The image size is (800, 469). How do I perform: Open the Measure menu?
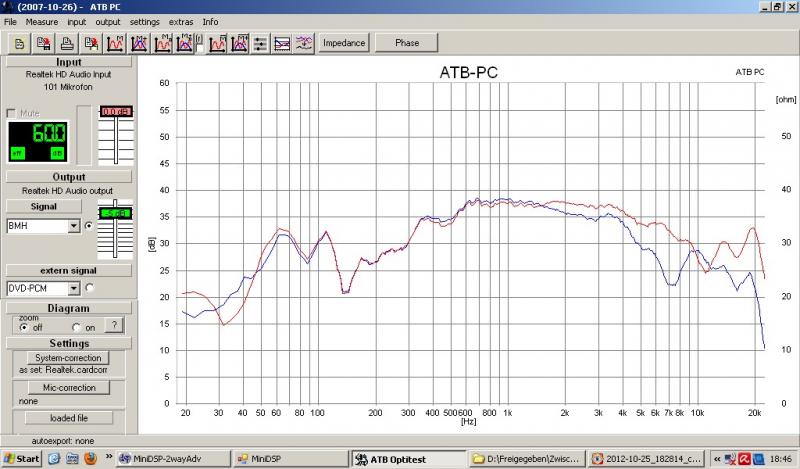pos(42,22)
